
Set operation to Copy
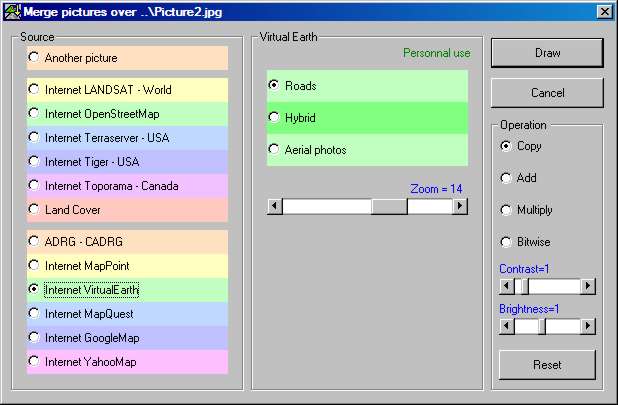[521, 146]
